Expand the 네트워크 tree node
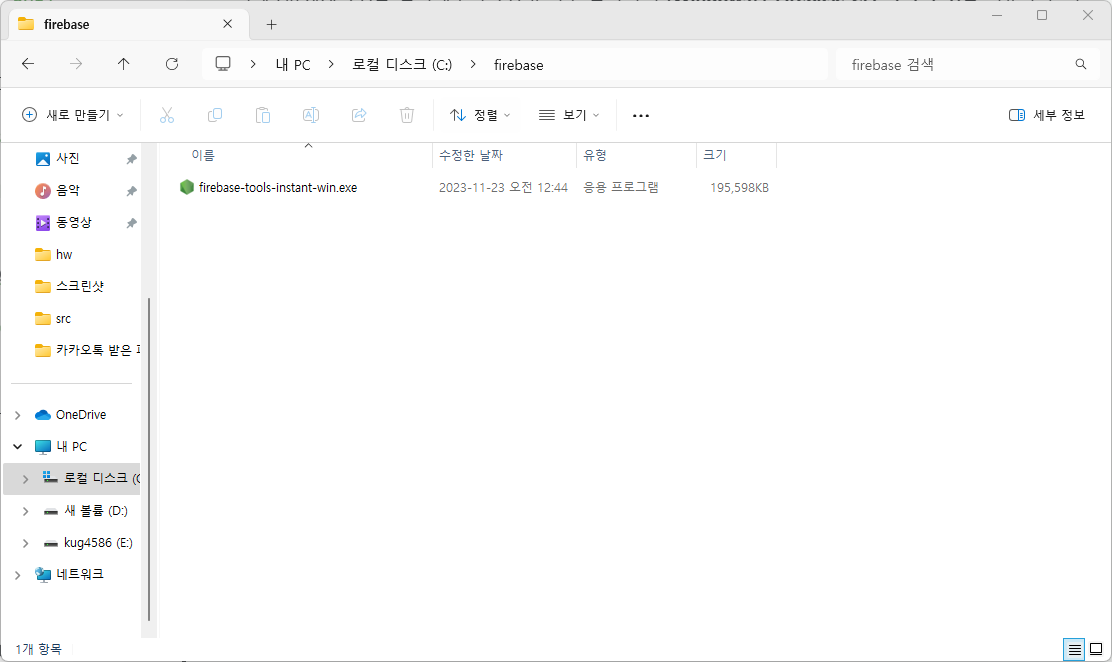 click(18, 575)
